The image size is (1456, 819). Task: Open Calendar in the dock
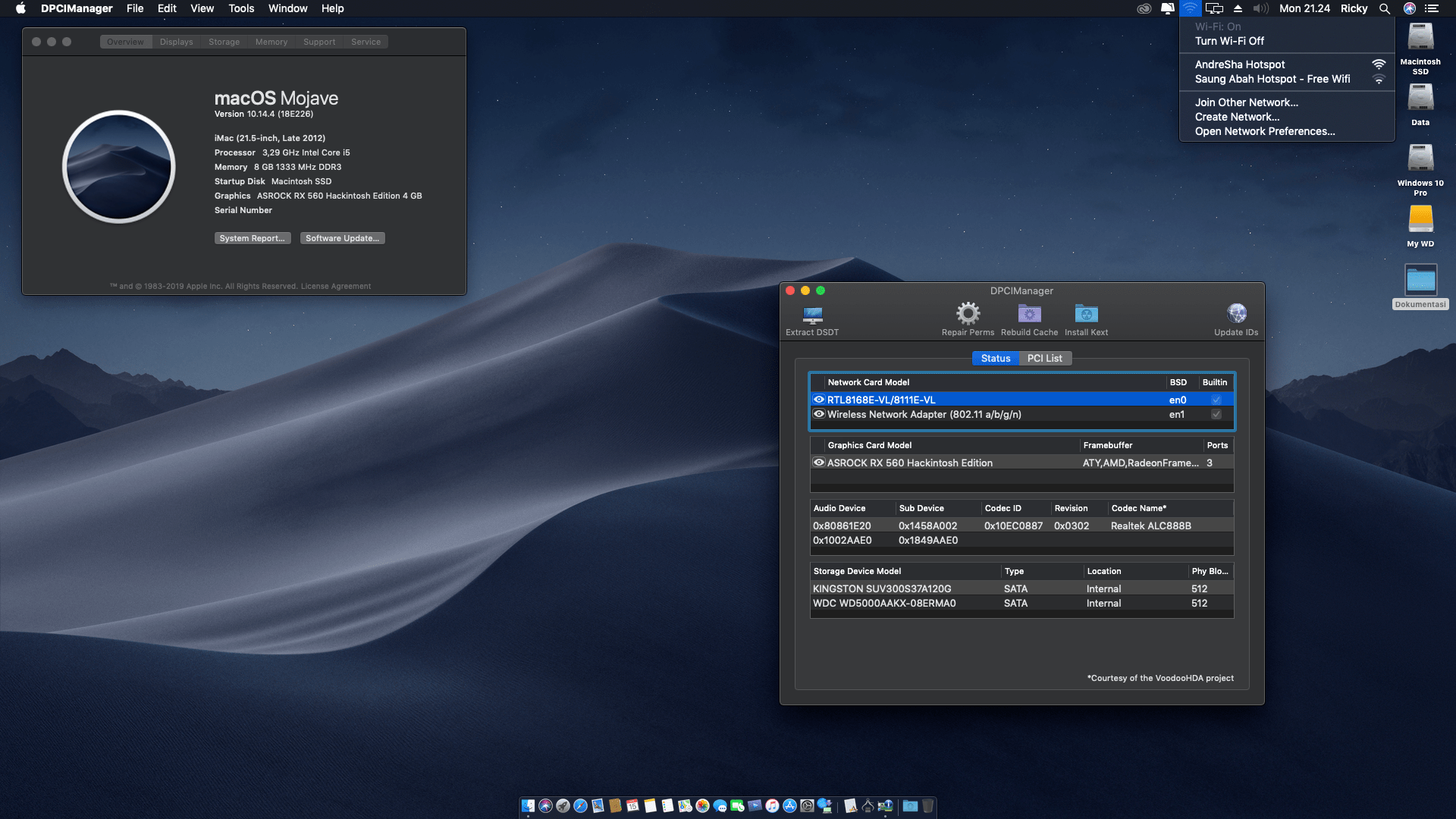(x=632, y=805)
